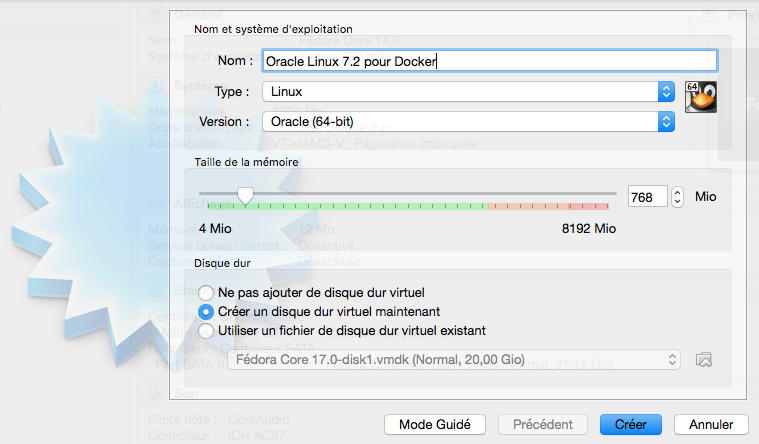
Task: Click the faded Système section icon in background
Action: click(x=155, y=85)
